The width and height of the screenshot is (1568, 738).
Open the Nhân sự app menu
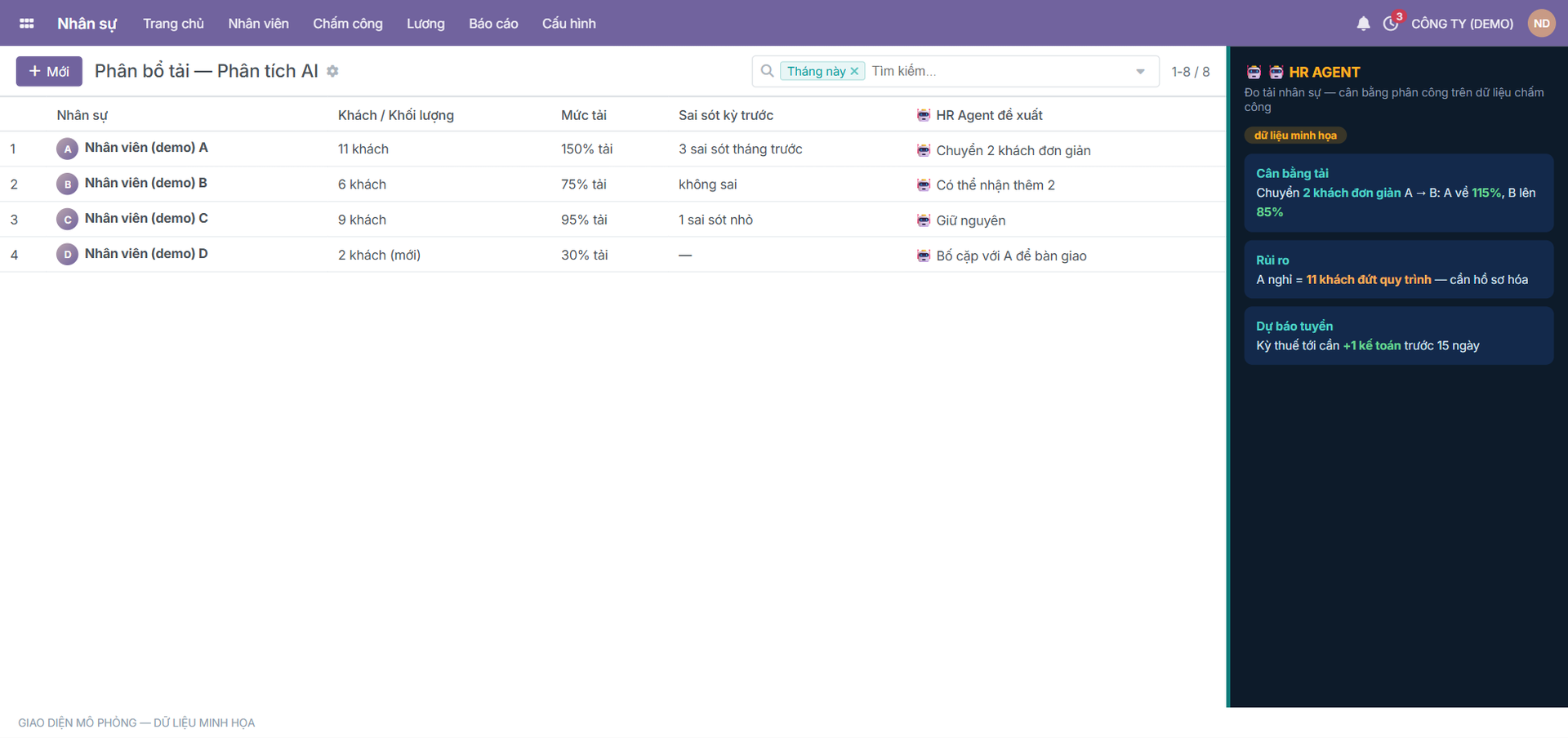click(87, 24)
